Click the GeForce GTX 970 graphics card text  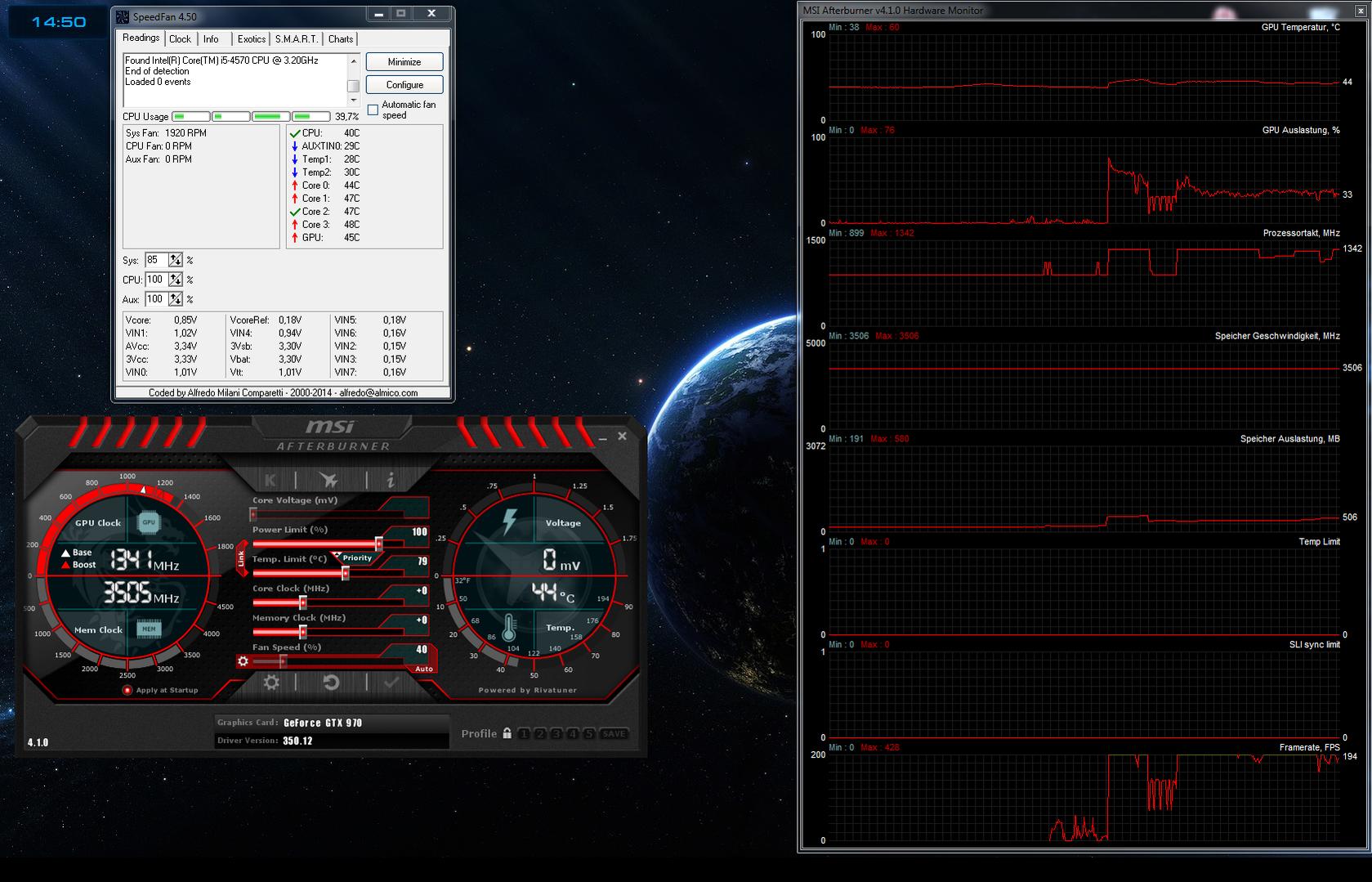tap(323, 723)
